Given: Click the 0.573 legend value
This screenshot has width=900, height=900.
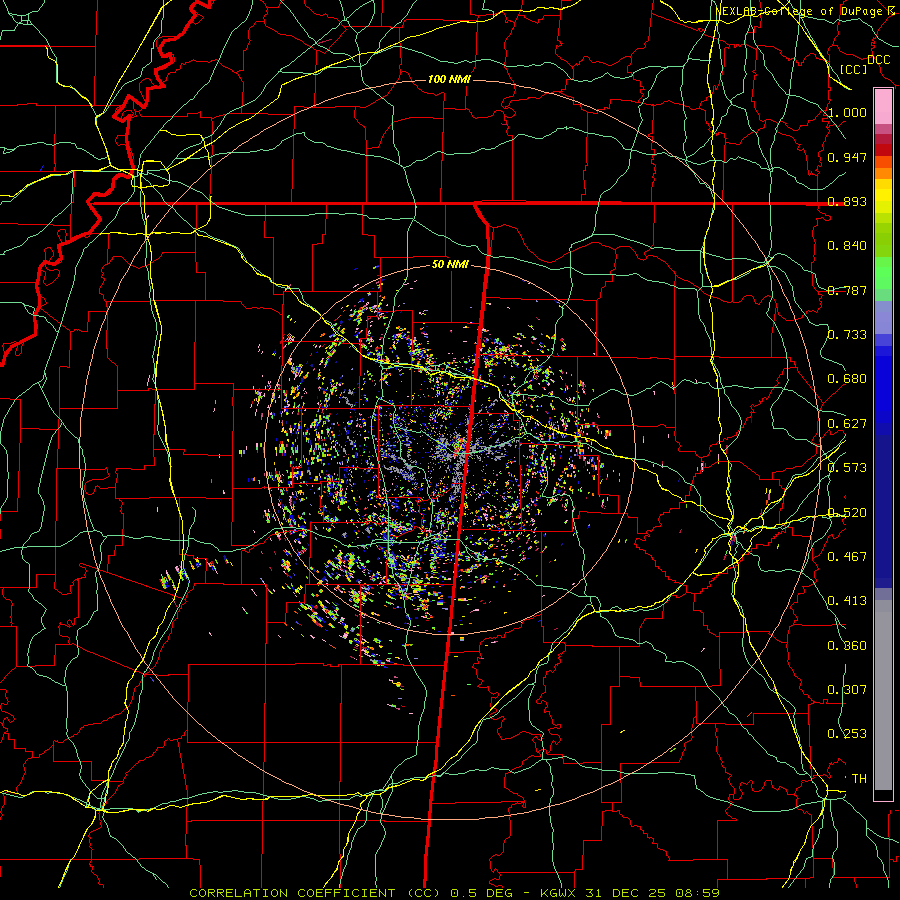Looking at the screenshot, I should point(847,468).
